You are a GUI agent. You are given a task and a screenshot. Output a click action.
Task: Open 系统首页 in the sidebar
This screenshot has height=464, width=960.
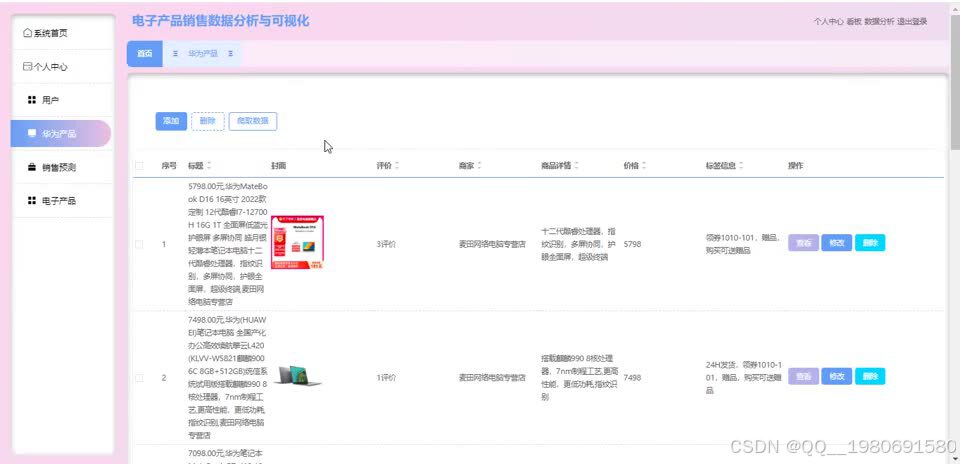click(63, 33)
